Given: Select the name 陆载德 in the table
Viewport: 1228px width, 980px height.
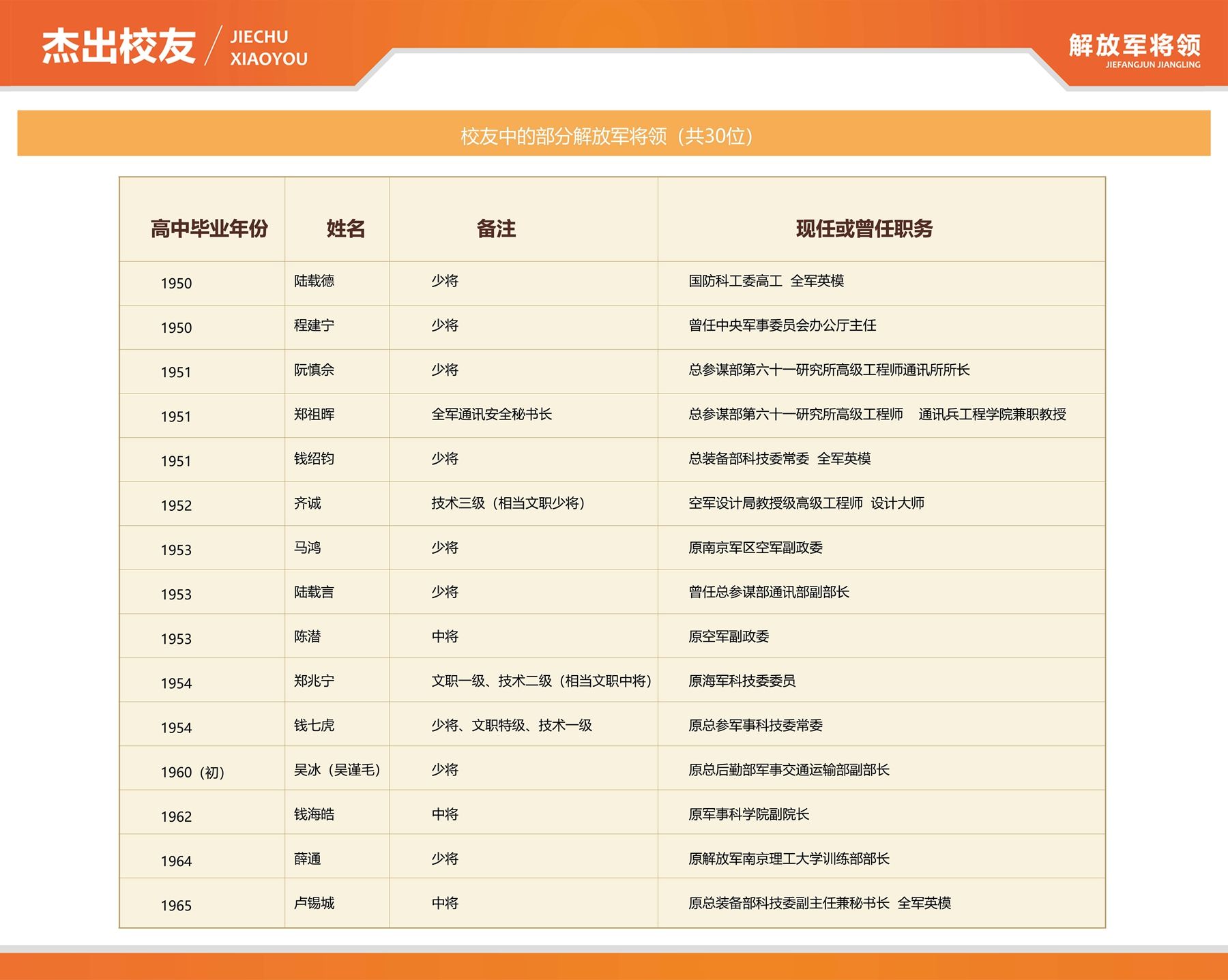Looking at the screenshot, I should [314, 281].
